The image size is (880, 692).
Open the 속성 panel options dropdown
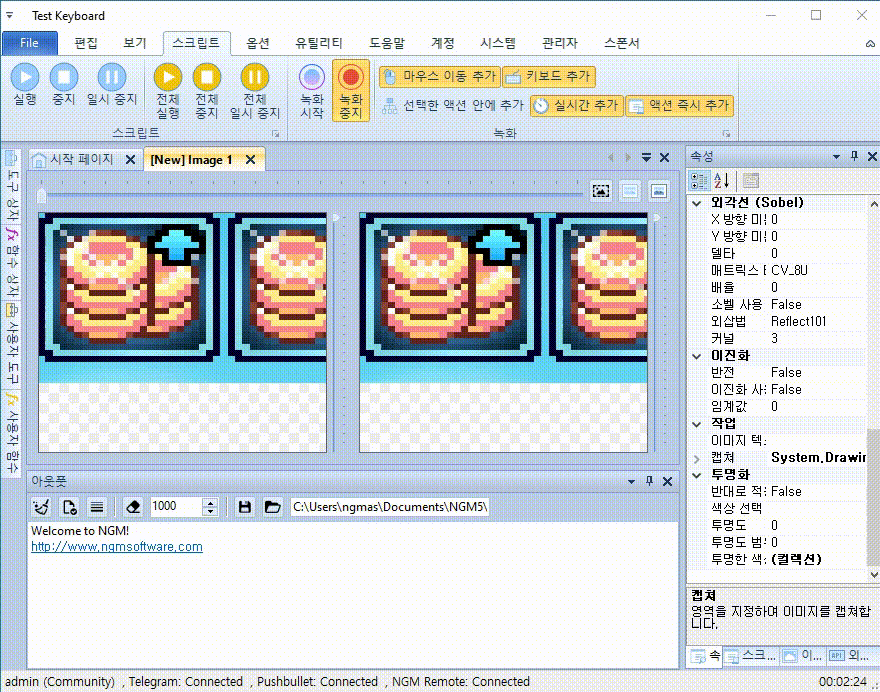coord(836,157)
